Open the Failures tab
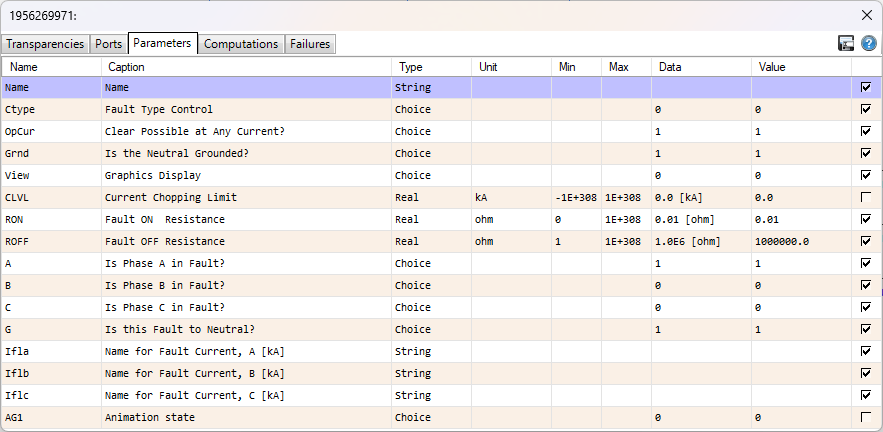 click(x=310, y=44)
